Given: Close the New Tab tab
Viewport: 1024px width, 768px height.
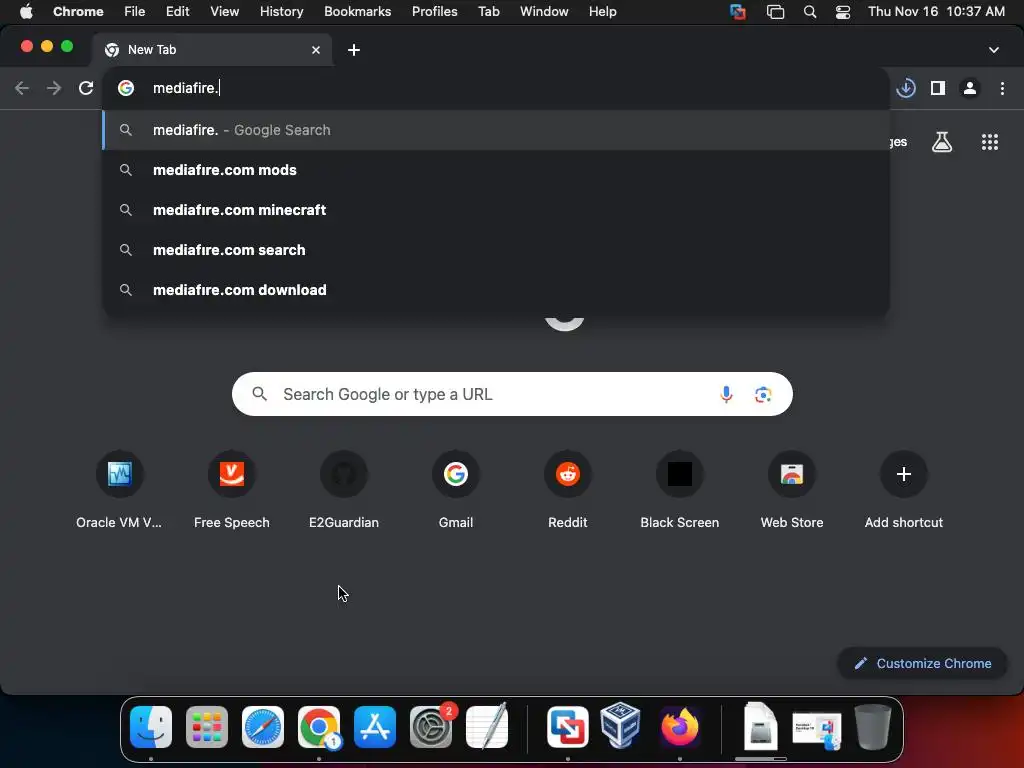Looking at the screenshot, I should (316, 50).
